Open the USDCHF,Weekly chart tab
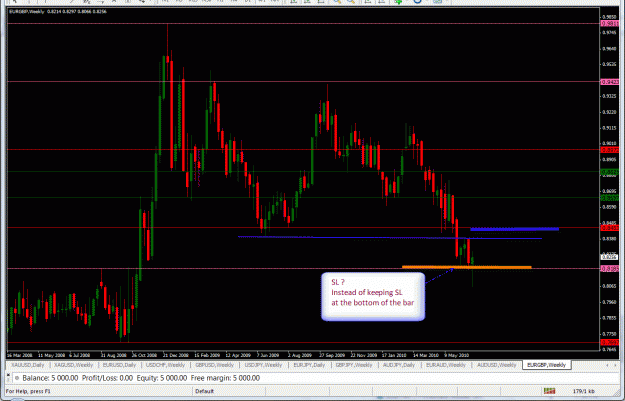 click(x=165, y=365)
